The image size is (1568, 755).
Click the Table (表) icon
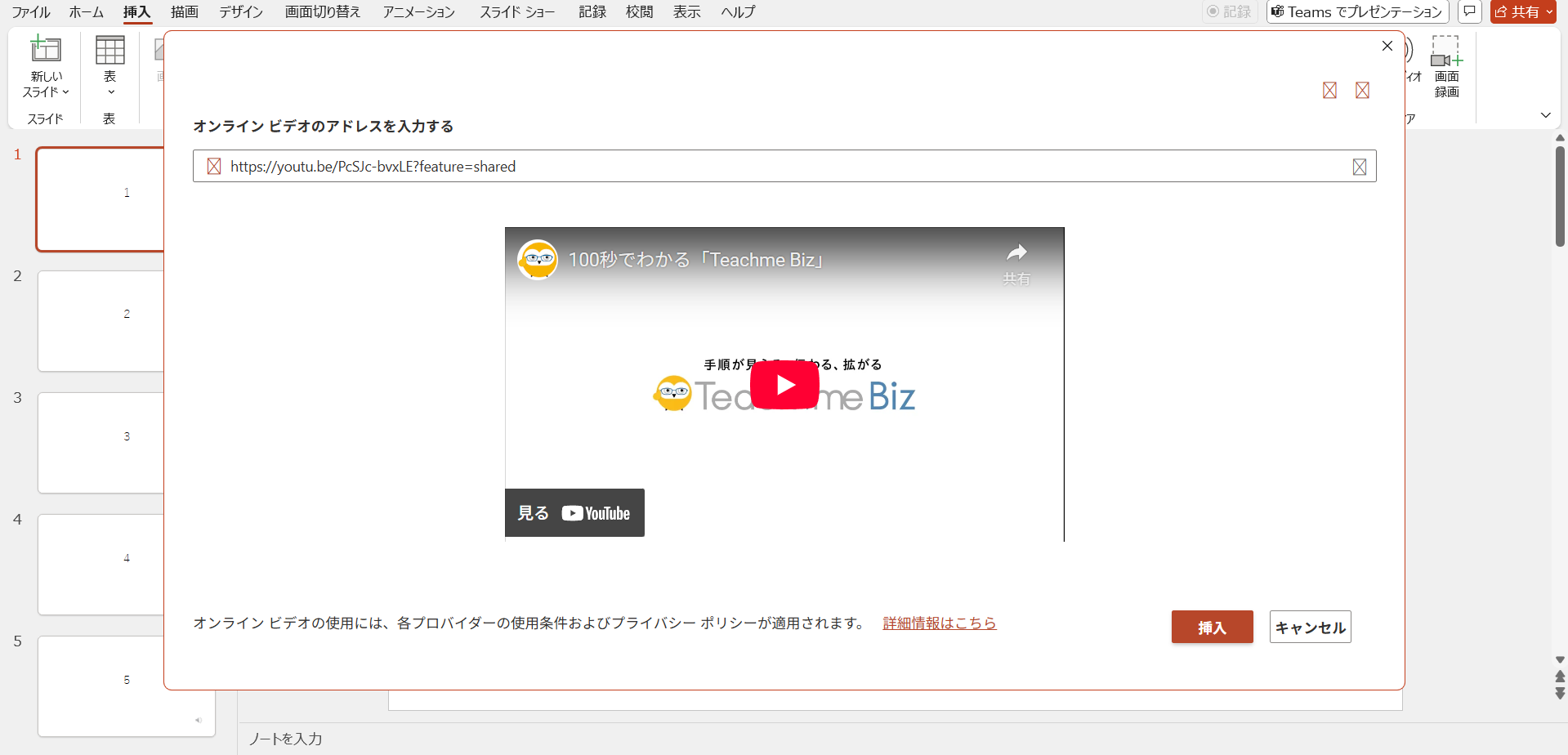[110, 50]
